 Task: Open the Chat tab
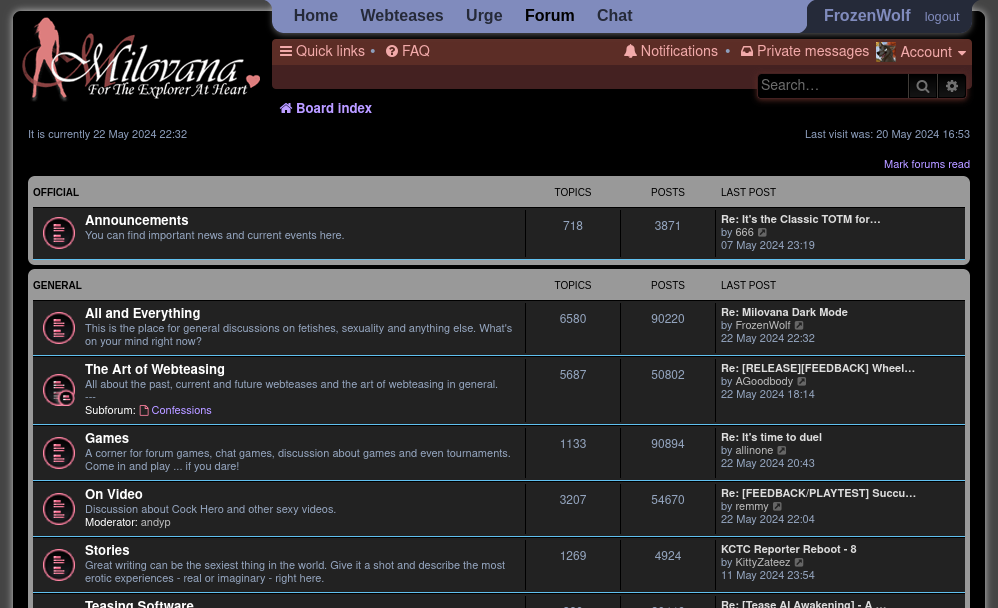[614, 15]
